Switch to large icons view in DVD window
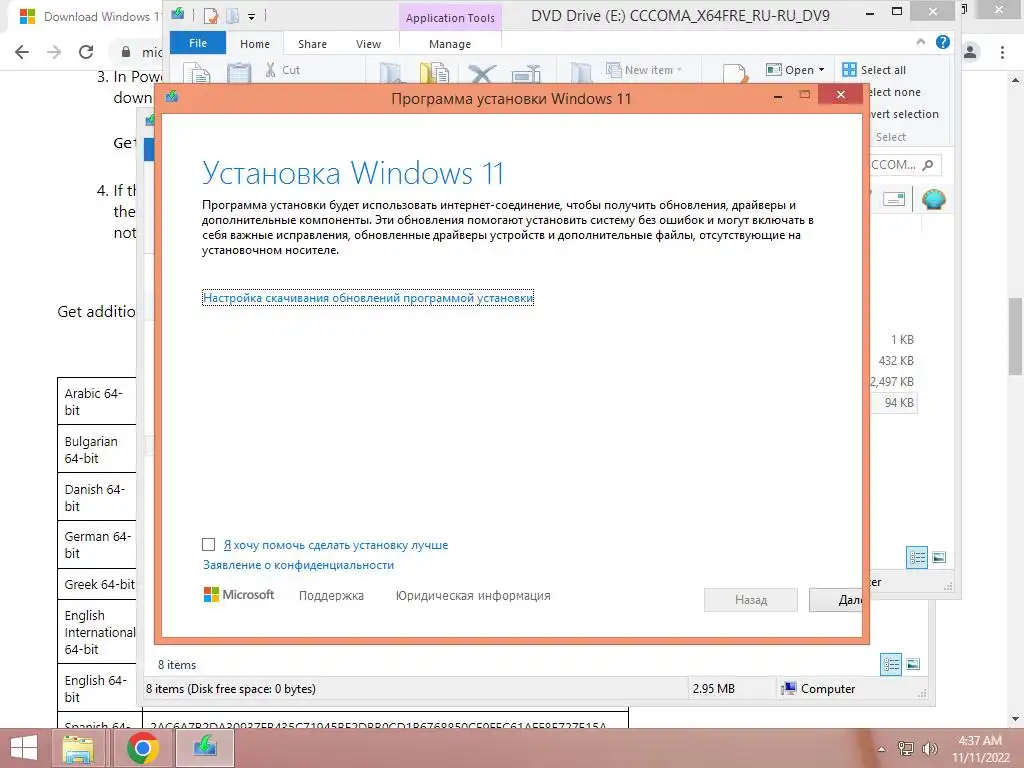Viewport: 1024px width, 768px height. click(939, 557)
